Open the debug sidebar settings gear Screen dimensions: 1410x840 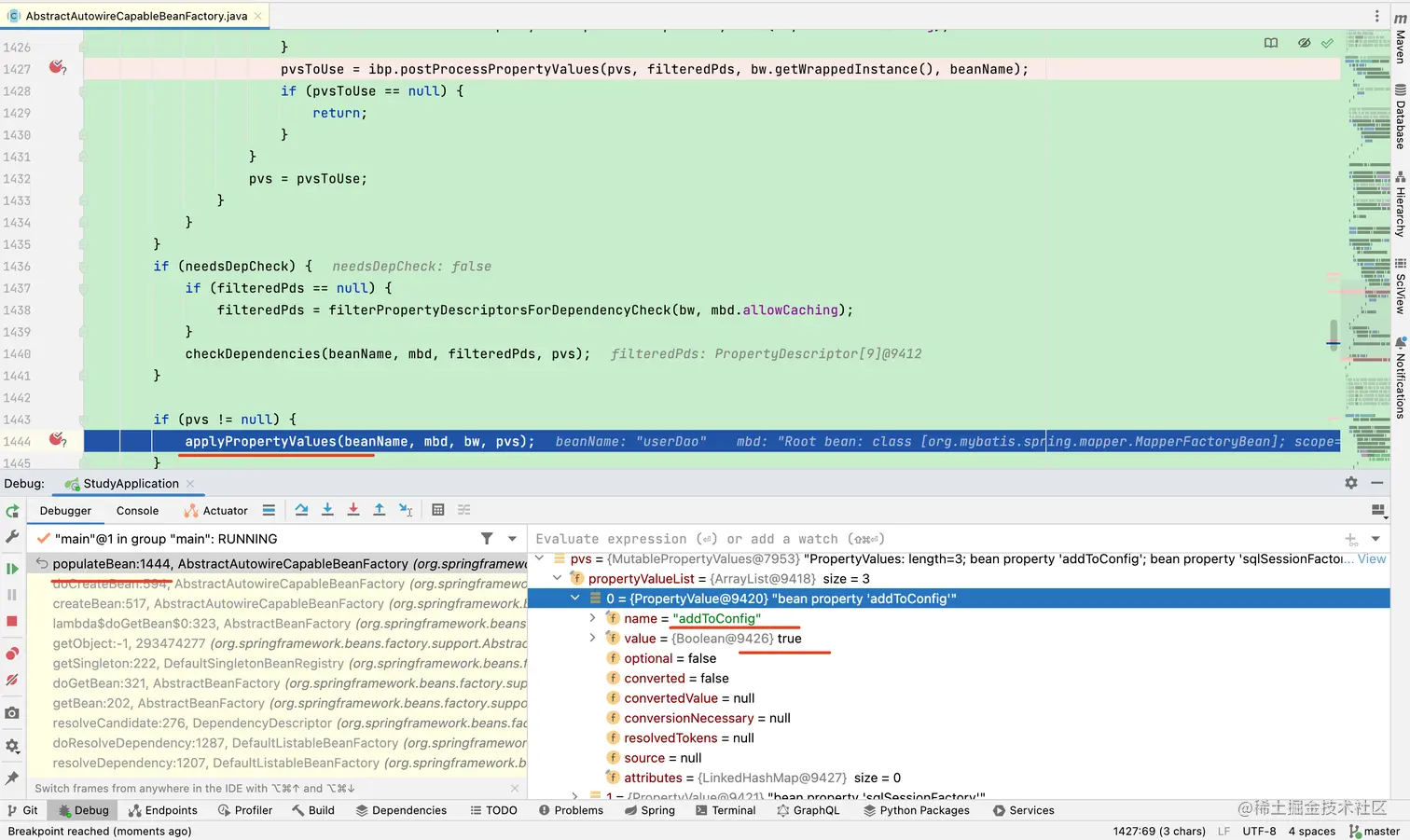click(12, 746)
